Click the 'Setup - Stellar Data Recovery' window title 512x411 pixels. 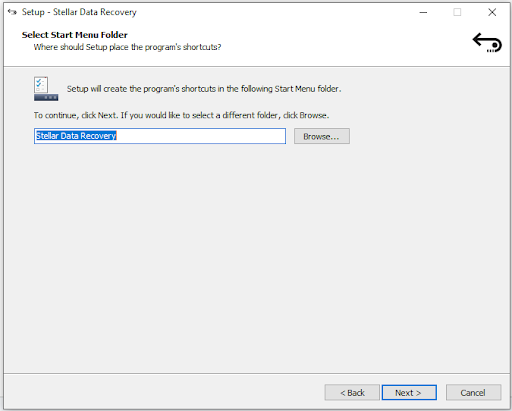coord(79,12)
